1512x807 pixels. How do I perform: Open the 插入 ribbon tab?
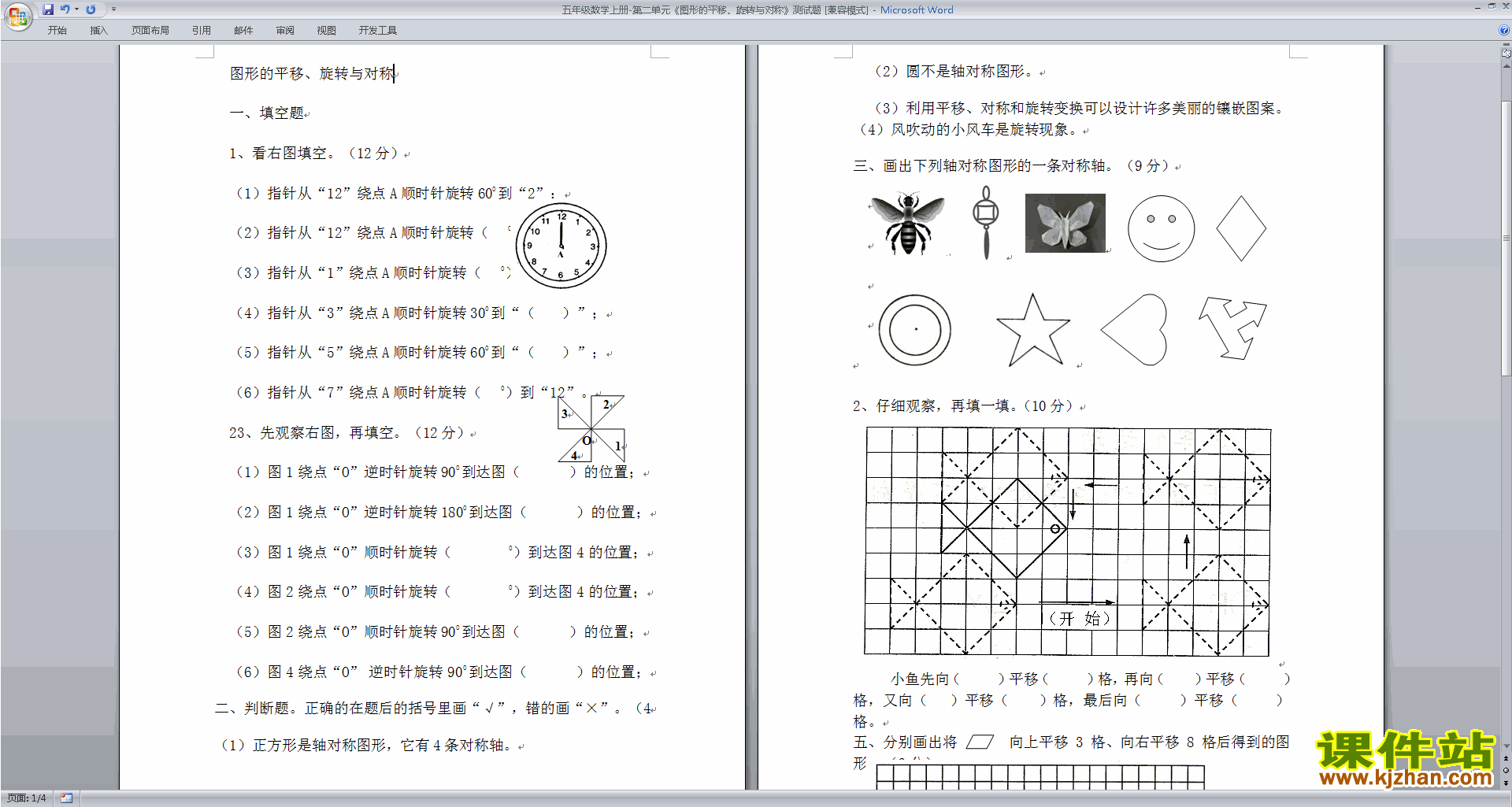point(98,31)
